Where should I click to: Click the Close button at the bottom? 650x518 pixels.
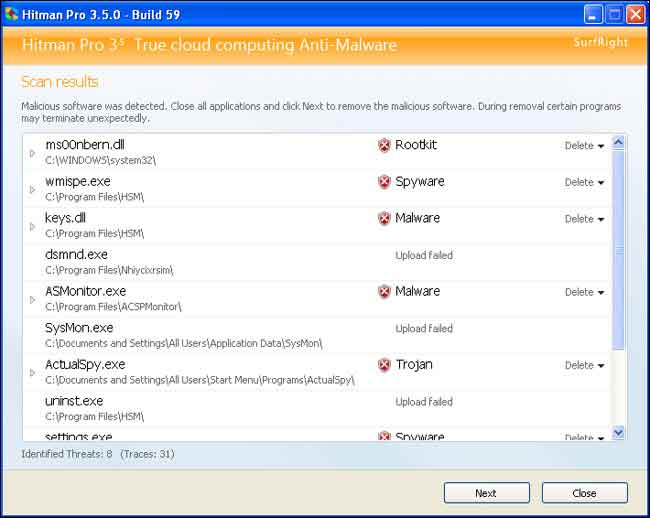[585, 493]
